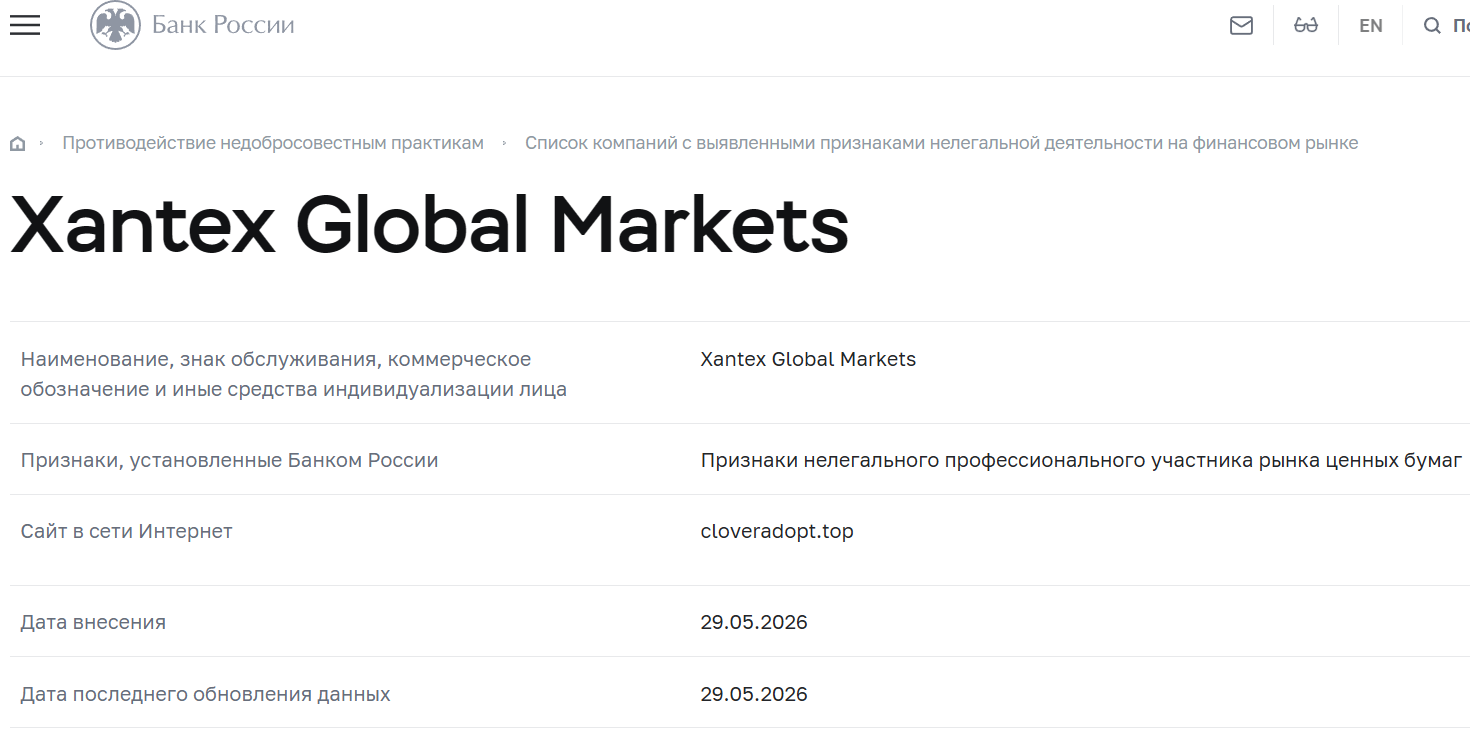Click the Дата последнего обновления данных label
This screenshot has height=732, width=1470.
pos(205,694)
